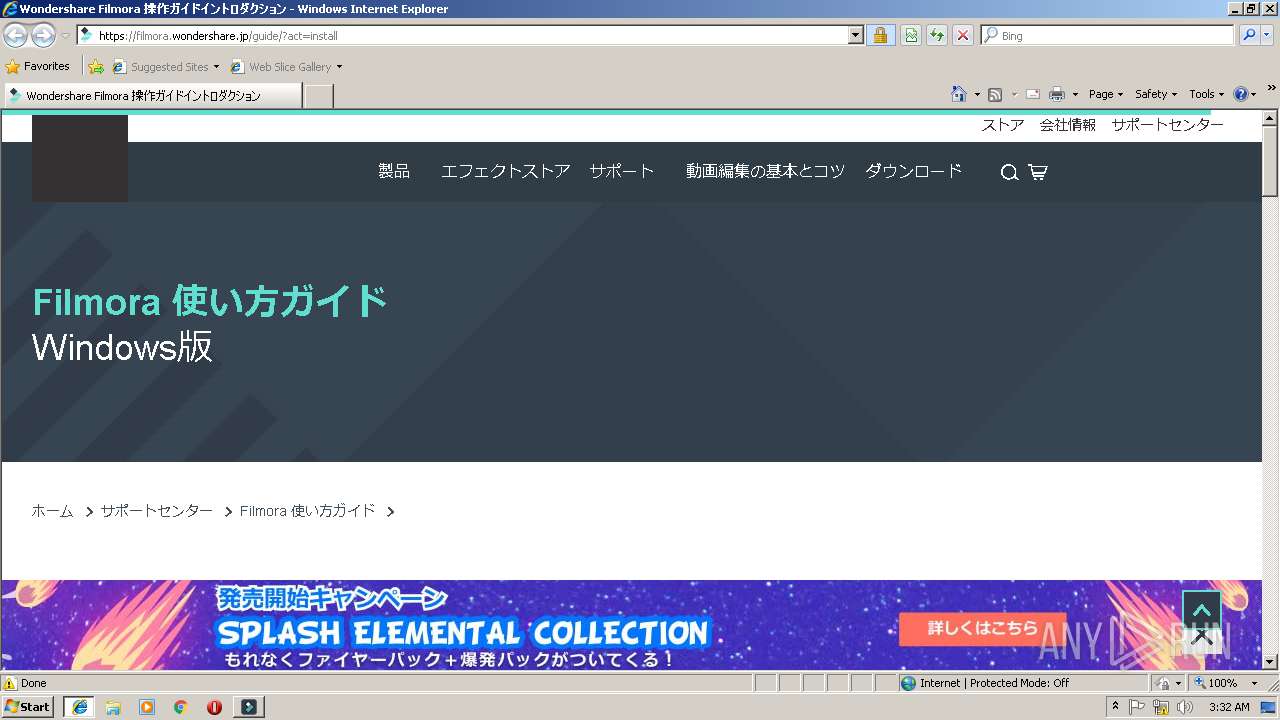The image size is (1280, 720).
Task: Show hidden system tray icons arrow
Action: coord(1115,706)
